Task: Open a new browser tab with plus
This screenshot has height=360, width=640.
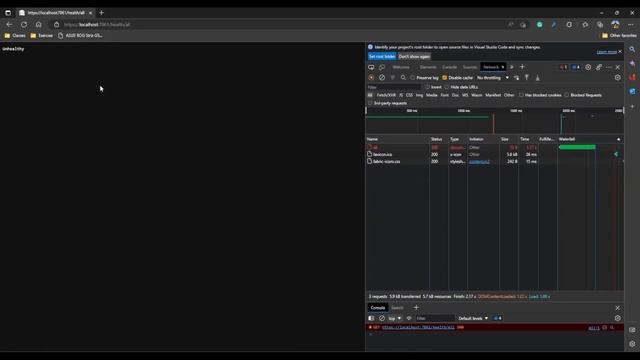Action: tap(102, 13)
